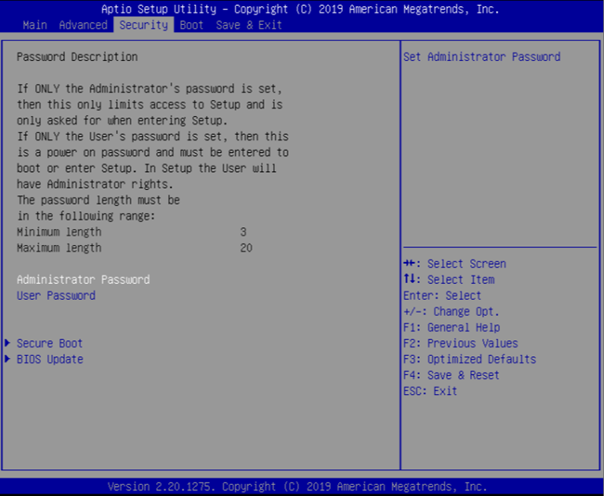Select User Password option
Viewport: 604px width, 496px height.
[x=56, y=296]
